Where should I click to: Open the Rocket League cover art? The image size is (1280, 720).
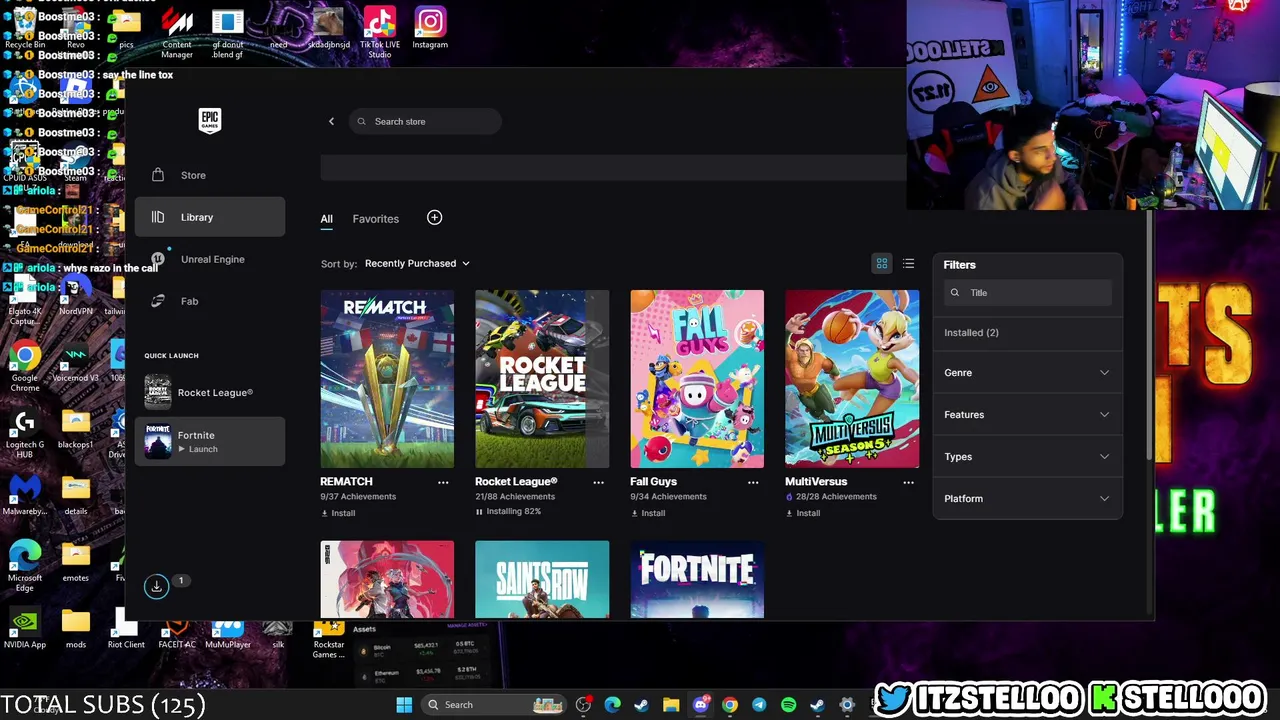tap(542, 379)
